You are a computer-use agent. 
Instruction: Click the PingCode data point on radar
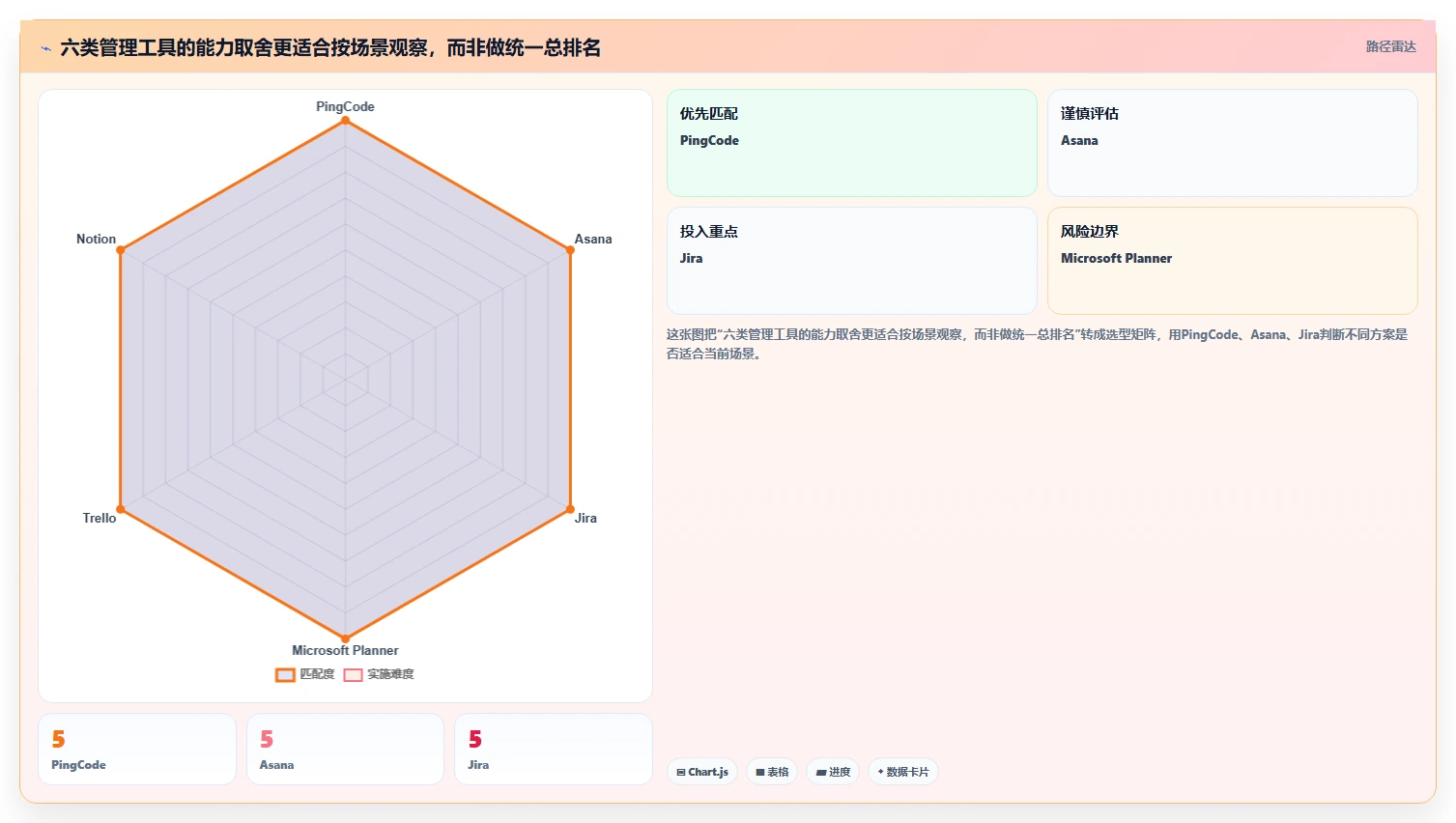345,120
